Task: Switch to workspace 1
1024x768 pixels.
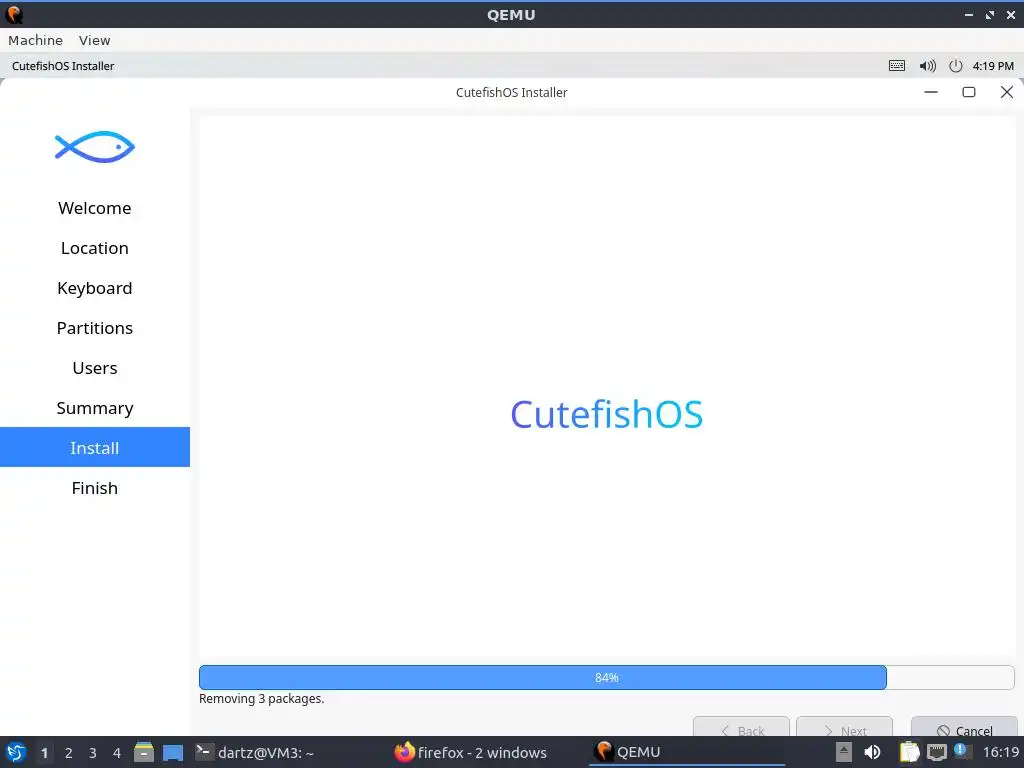Action: pyautogui.click(x=44, y=753)
